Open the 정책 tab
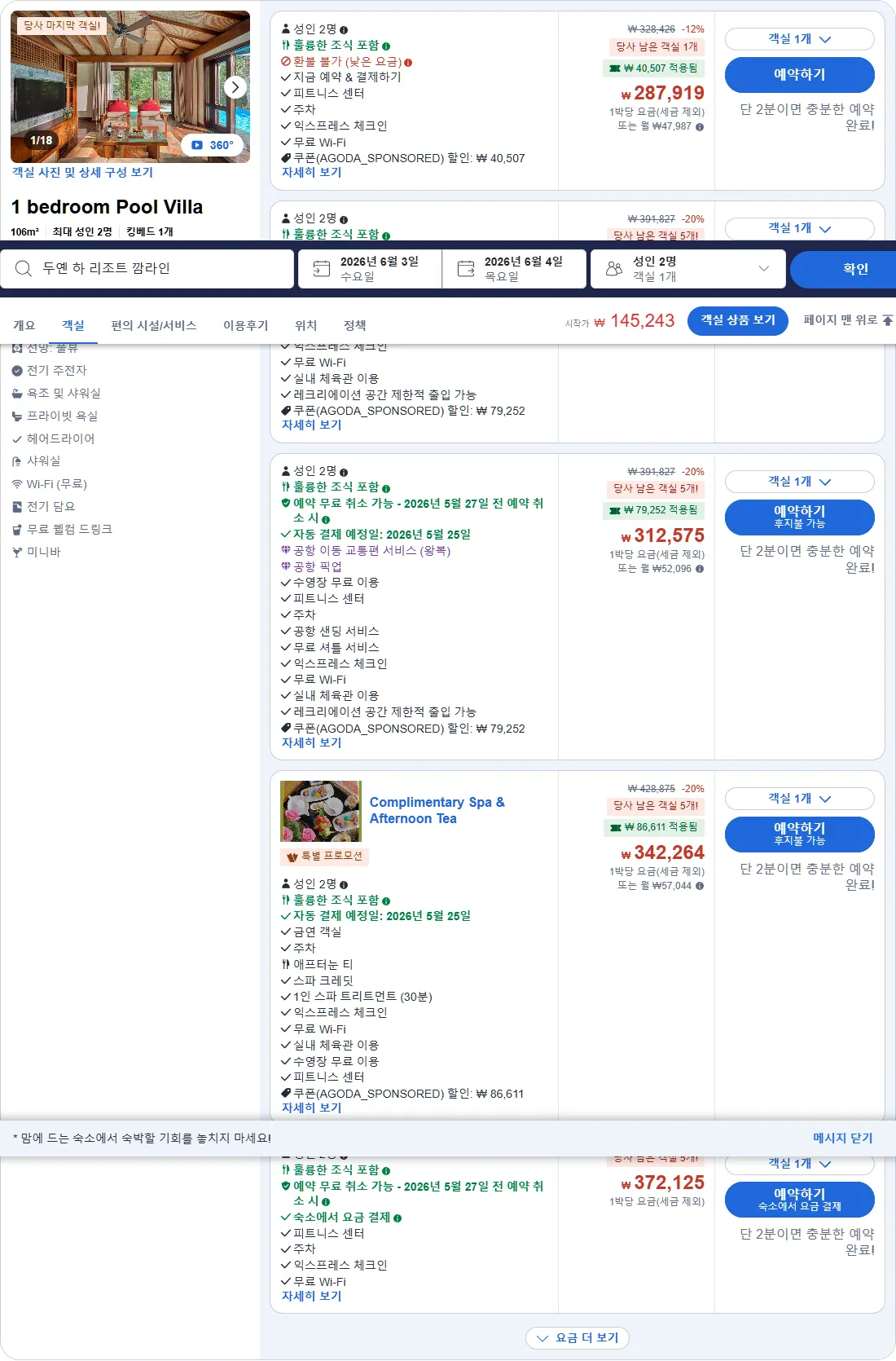The width and height of the screenshot is (896, 1361). [x=355, y=325]
